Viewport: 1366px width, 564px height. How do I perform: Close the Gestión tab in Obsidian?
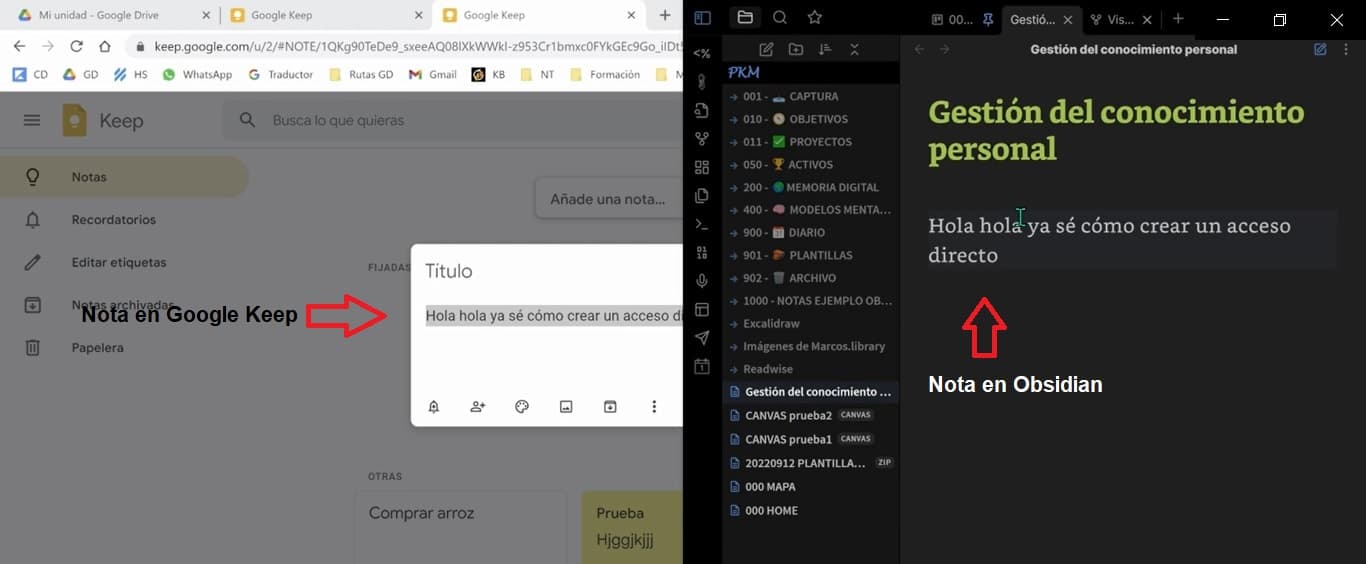1068,19
